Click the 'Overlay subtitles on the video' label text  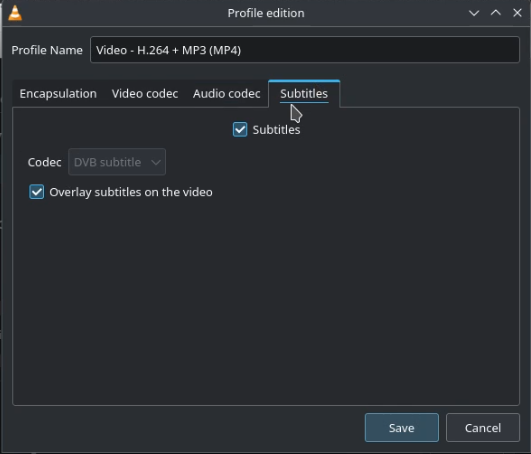click(131, 192)
